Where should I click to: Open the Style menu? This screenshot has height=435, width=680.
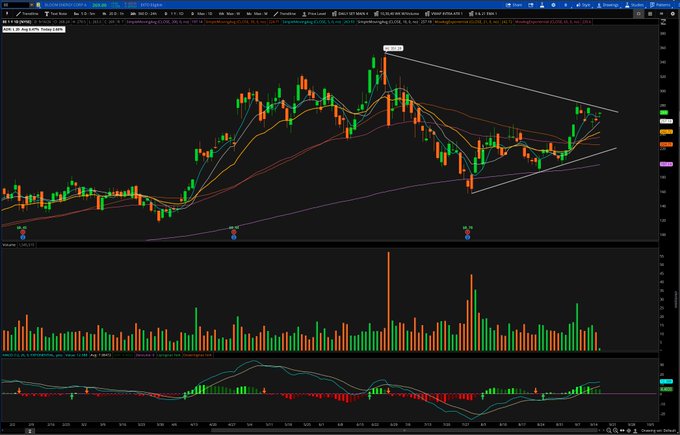[583, 5]
